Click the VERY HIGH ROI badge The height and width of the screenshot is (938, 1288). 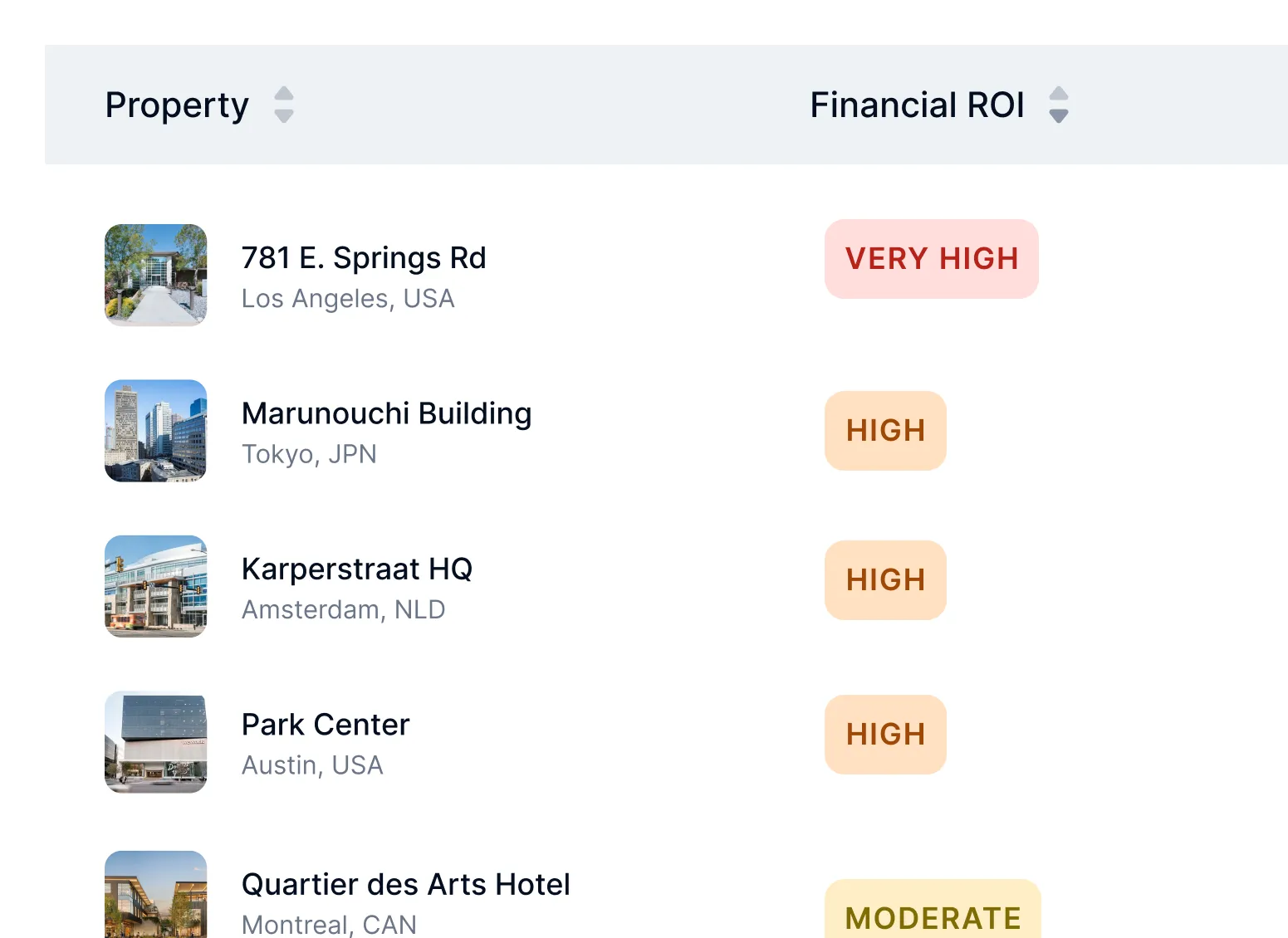pos(932,259)
